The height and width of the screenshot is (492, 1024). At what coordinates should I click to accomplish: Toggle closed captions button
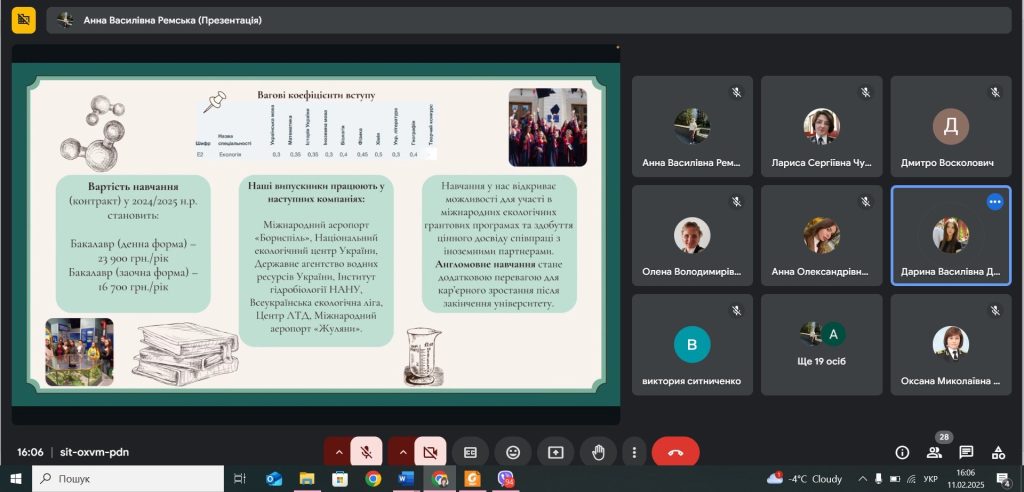(470, 452)
